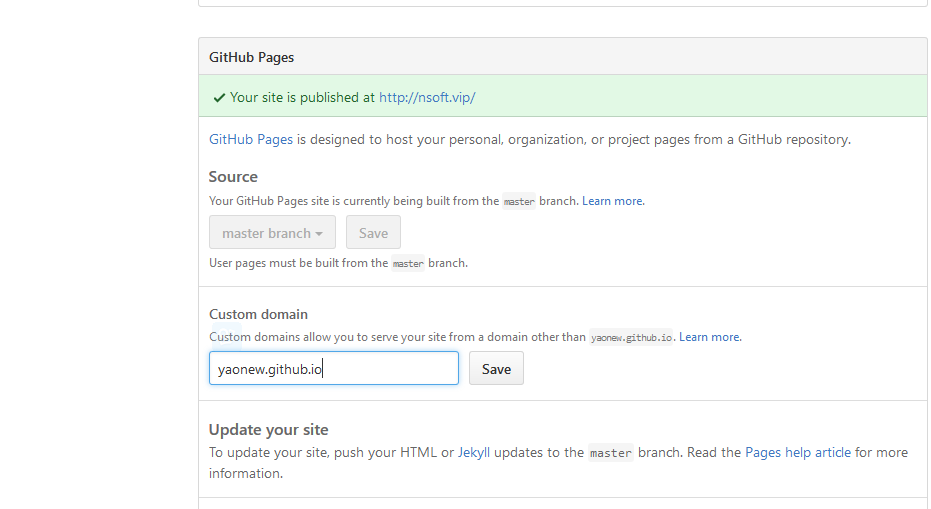The height and width of the screenshot is (509, 931).
Task: Focus the Custom domain text field
Action: (x=333, y=369)
